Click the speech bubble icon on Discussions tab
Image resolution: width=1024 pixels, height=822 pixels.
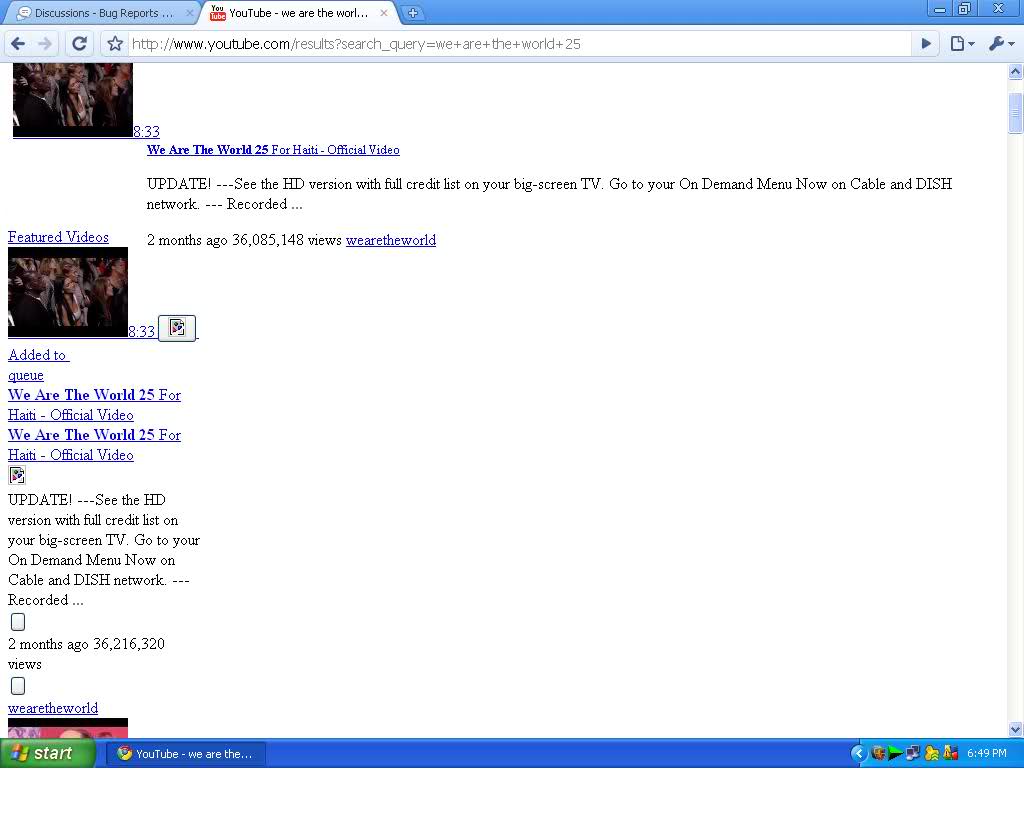pos(24,12)
